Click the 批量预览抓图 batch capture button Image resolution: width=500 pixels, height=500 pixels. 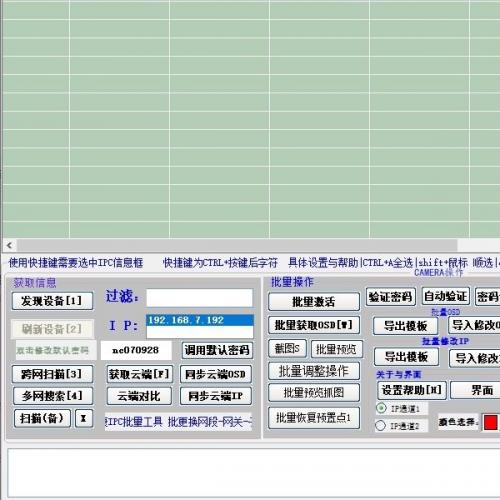tap(314, 393)
